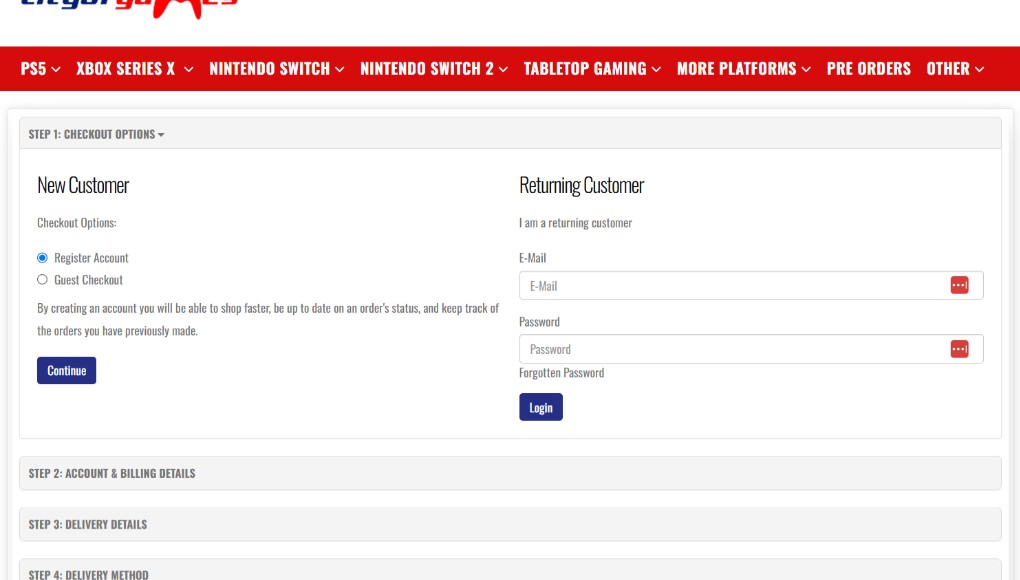Open the Tabletop Gaming dropdown
Viewport: 1020px width, 580px height.
pyautogui.click(x=592, y=68)
